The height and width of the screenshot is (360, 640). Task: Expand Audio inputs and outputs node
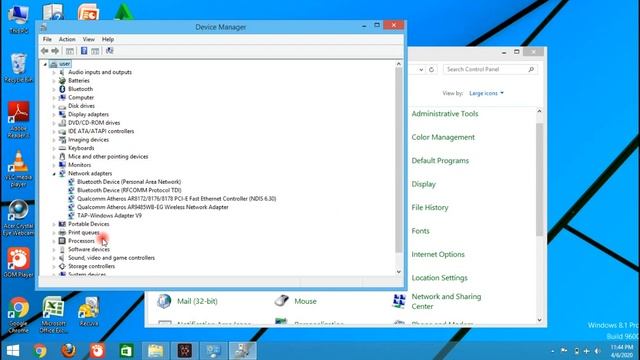pos(54,72)
